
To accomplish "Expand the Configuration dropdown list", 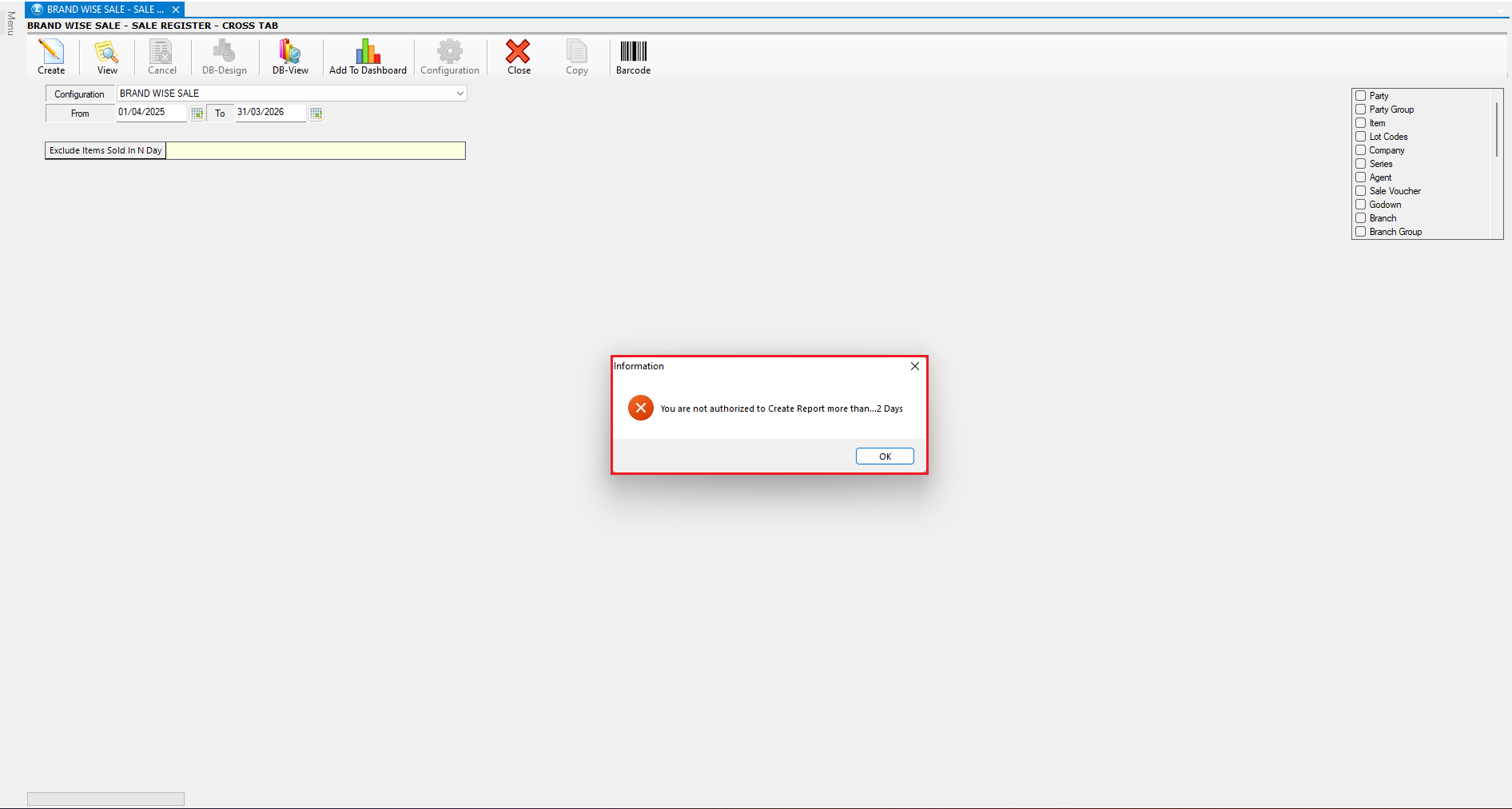I will pos(460,94).
